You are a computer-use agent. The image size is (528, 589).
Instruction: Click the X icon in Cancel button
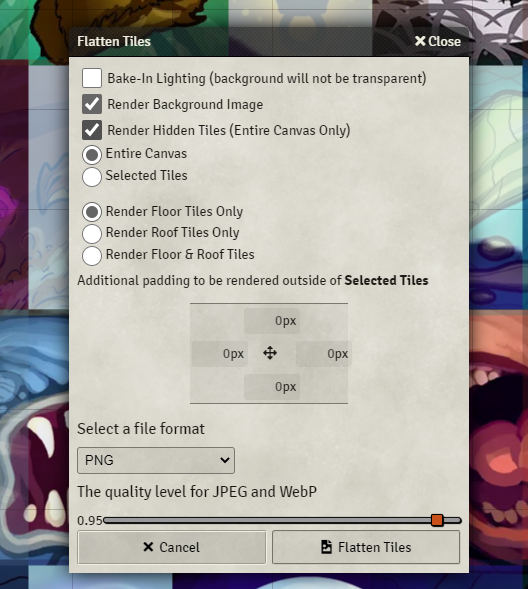tap(148, 547)
